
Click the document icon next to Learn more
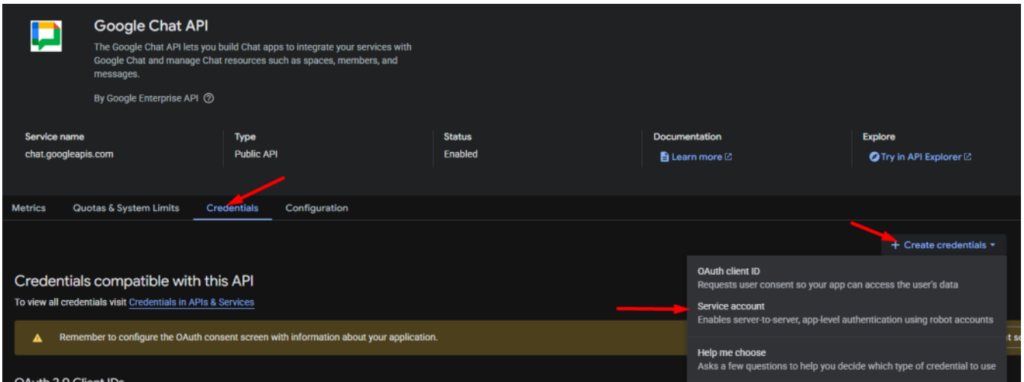664,157
